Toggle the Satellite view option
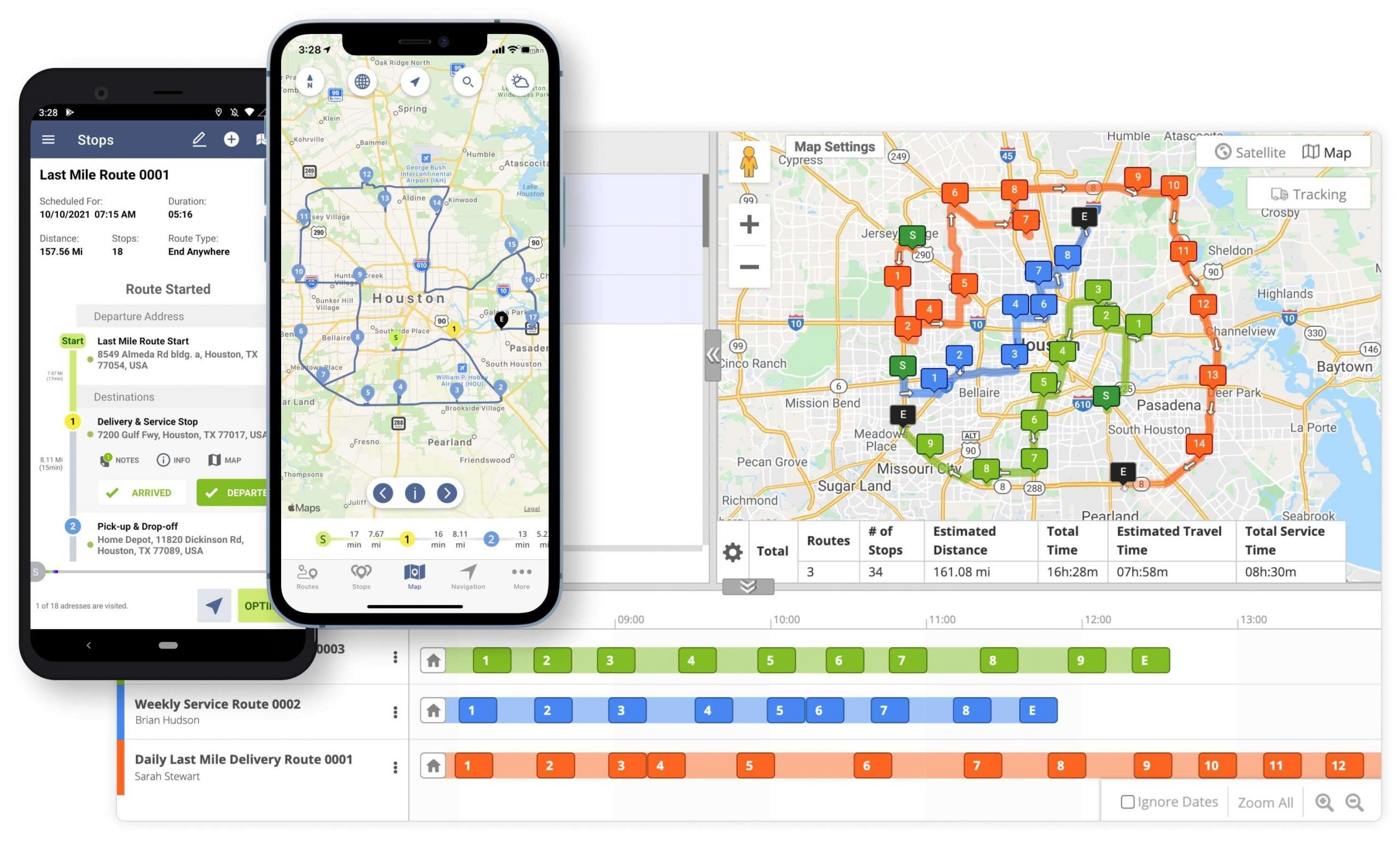The width and height of the screenshot is (1400, 849). coord(1250,152)
